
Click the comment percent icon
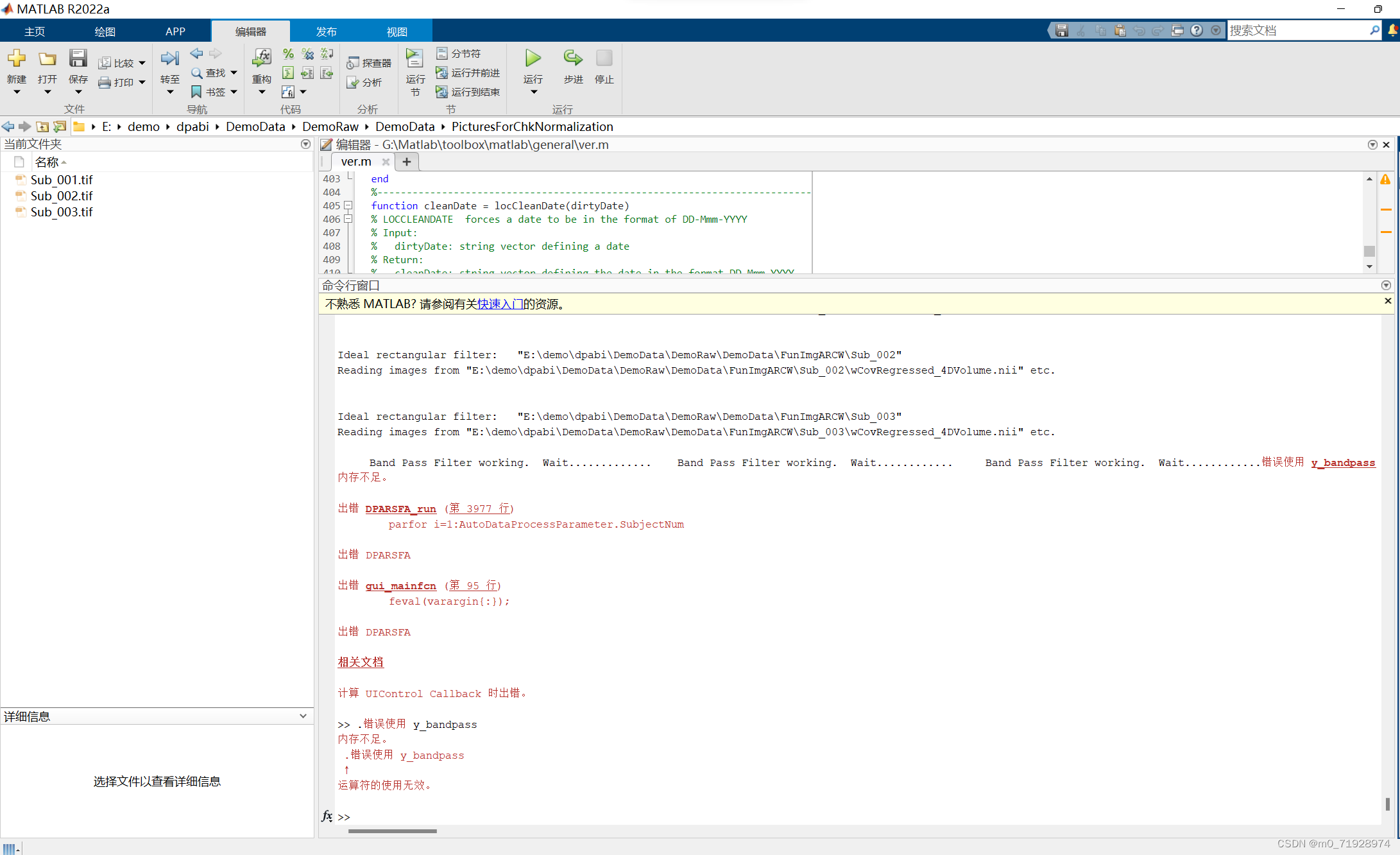click(288, 54)
